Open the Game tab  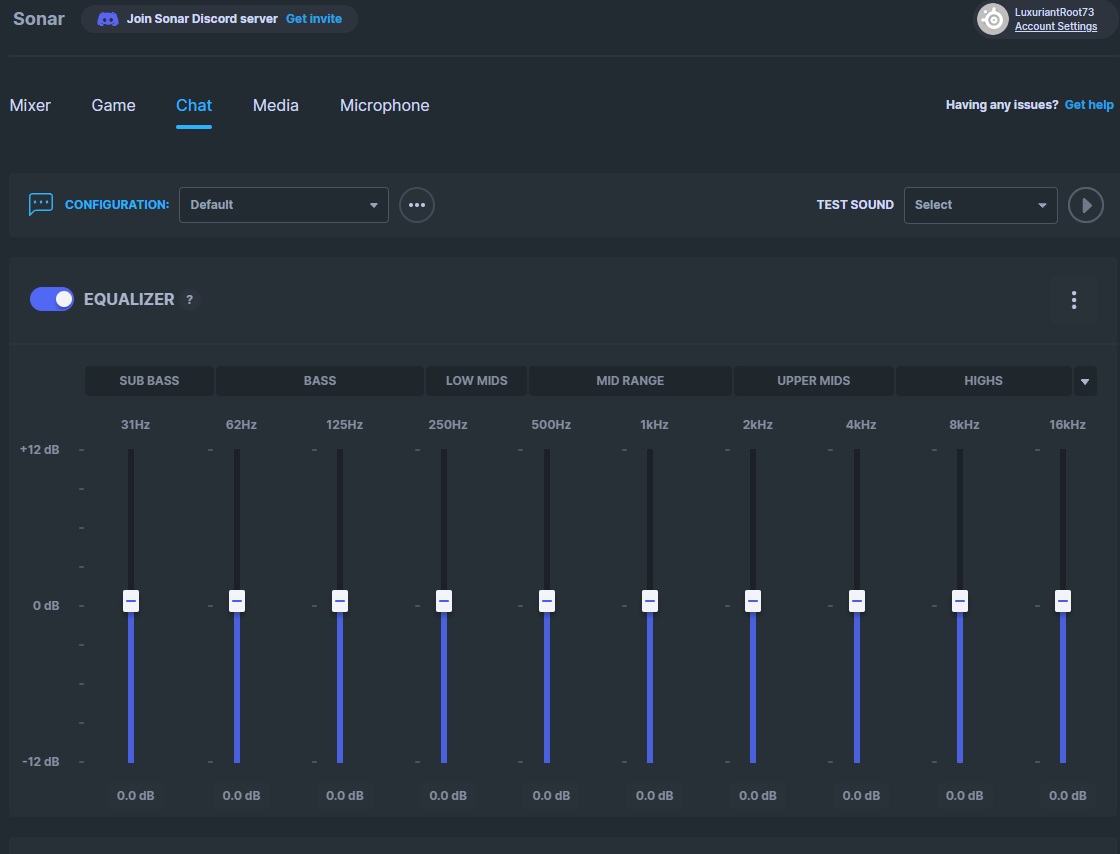113,105
